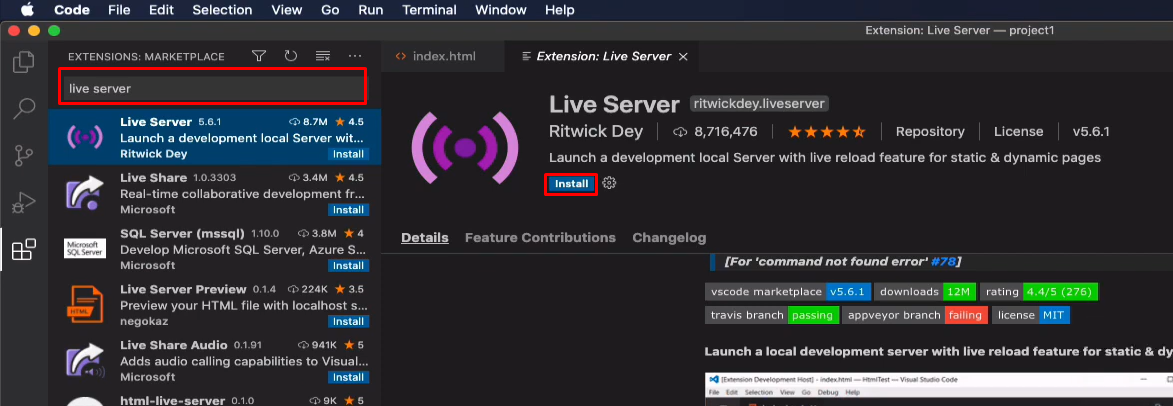Click the demo screenshot in README

click(x=939, y=389)
